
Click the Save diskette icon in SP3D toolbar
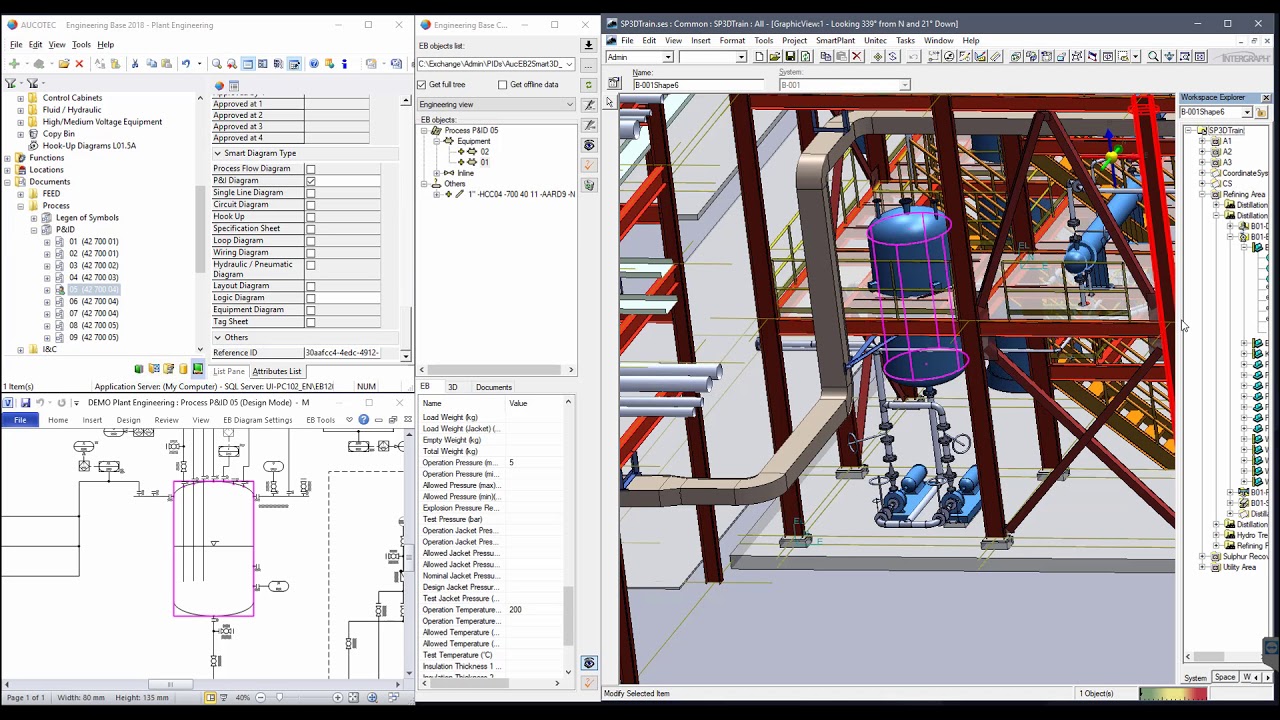790,57
